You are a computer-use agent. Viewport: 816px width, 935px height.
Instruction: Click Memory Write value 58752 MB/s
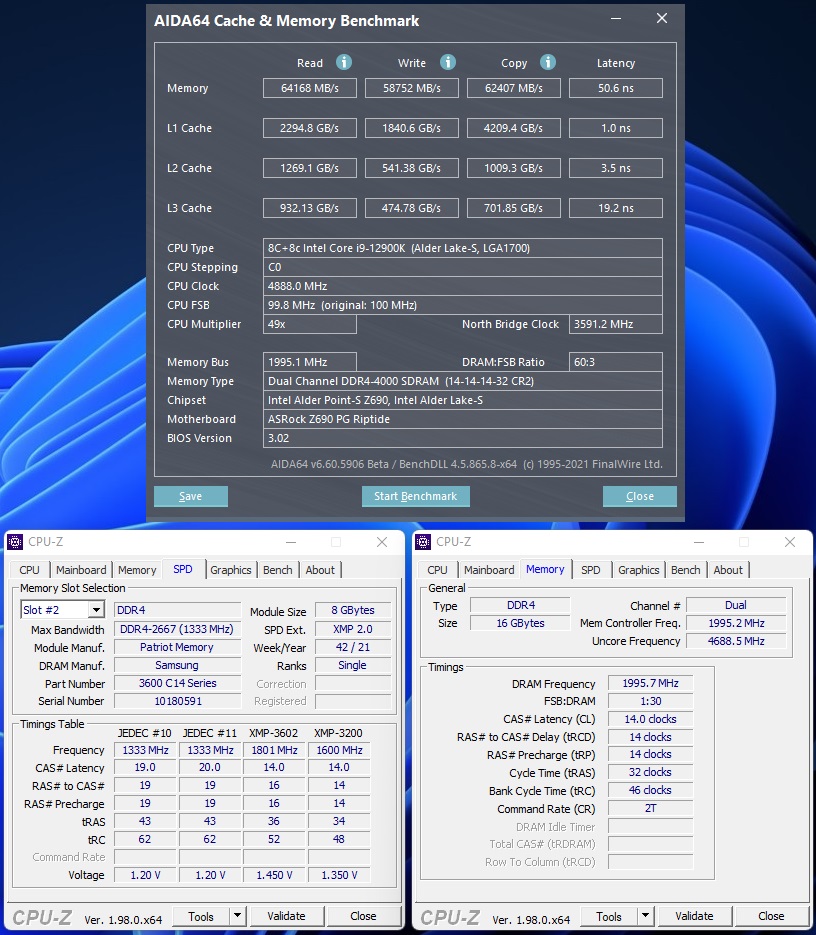click(412, 88)
